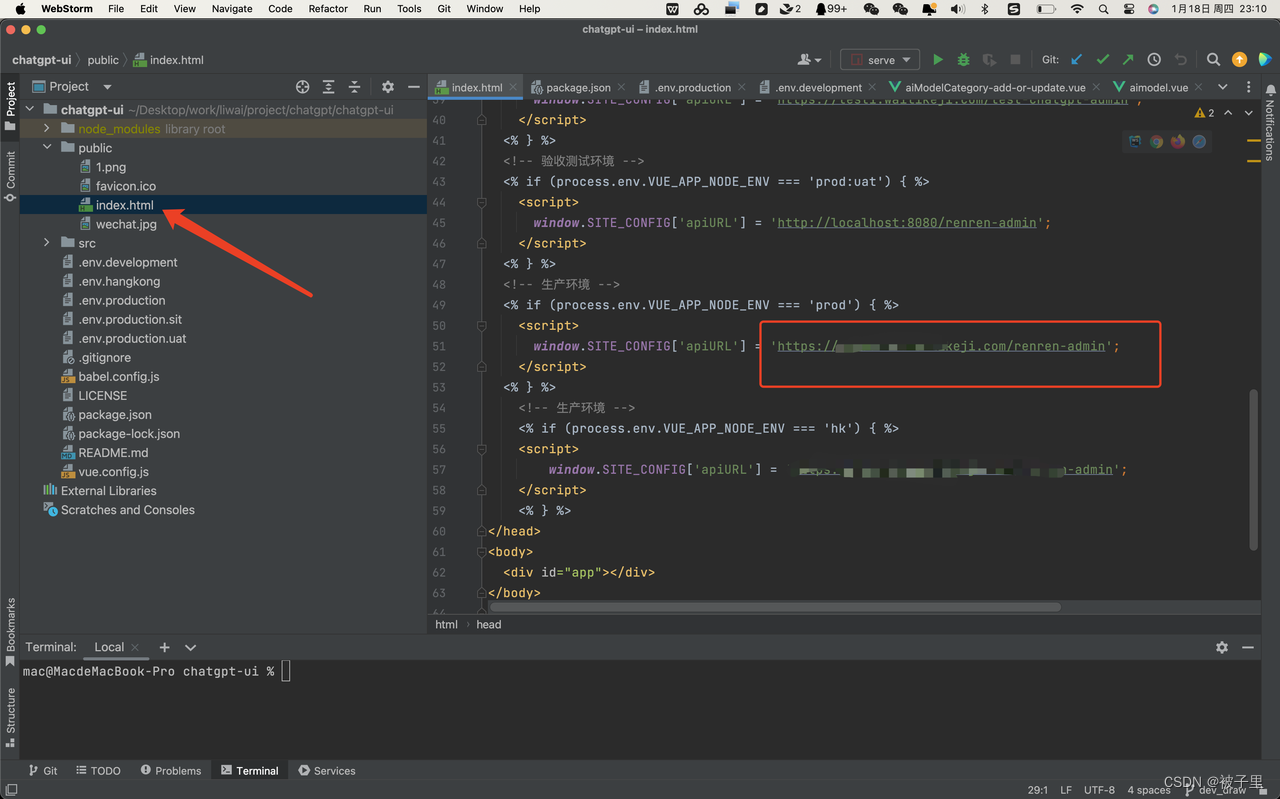Hide the terminal panel with minus icon
The image size is (1280, 799).
point(1248,647)
